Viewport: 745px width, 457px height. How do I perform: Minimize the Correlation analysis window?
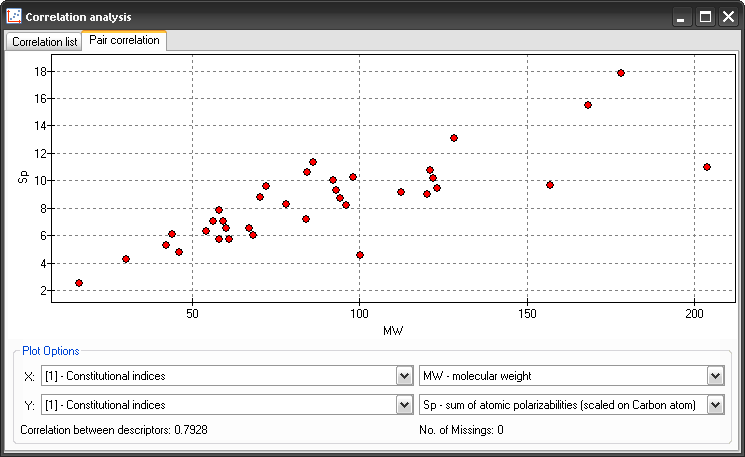pyautogui.click(x=681, y=17)
